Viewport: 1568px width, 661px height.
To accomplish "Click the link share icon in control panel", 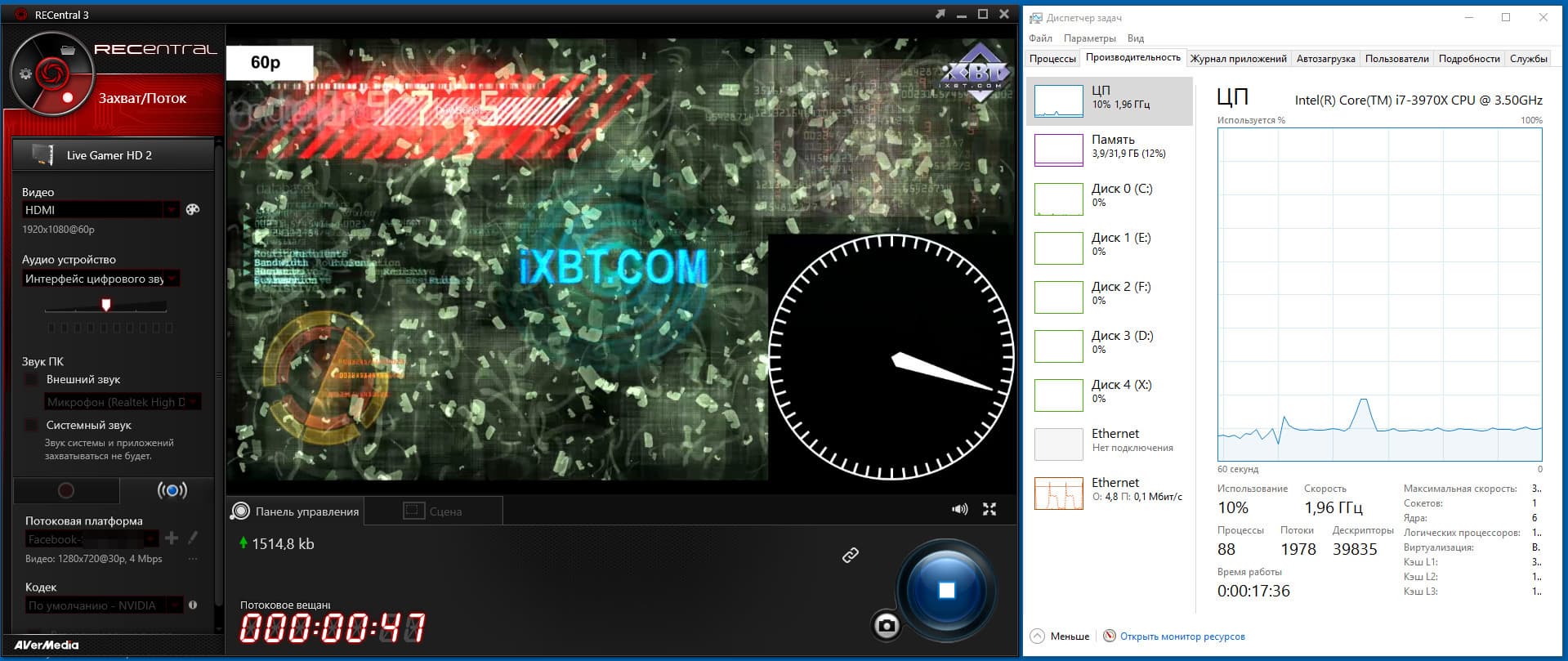I will (851, 556).
